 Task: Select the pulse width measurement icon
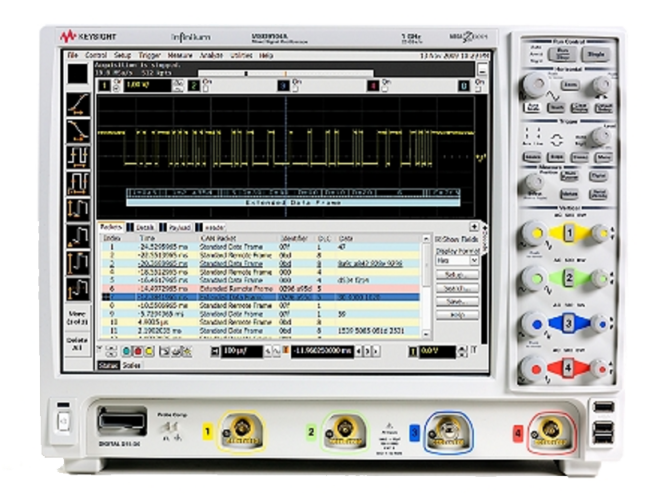click(78, 183)
